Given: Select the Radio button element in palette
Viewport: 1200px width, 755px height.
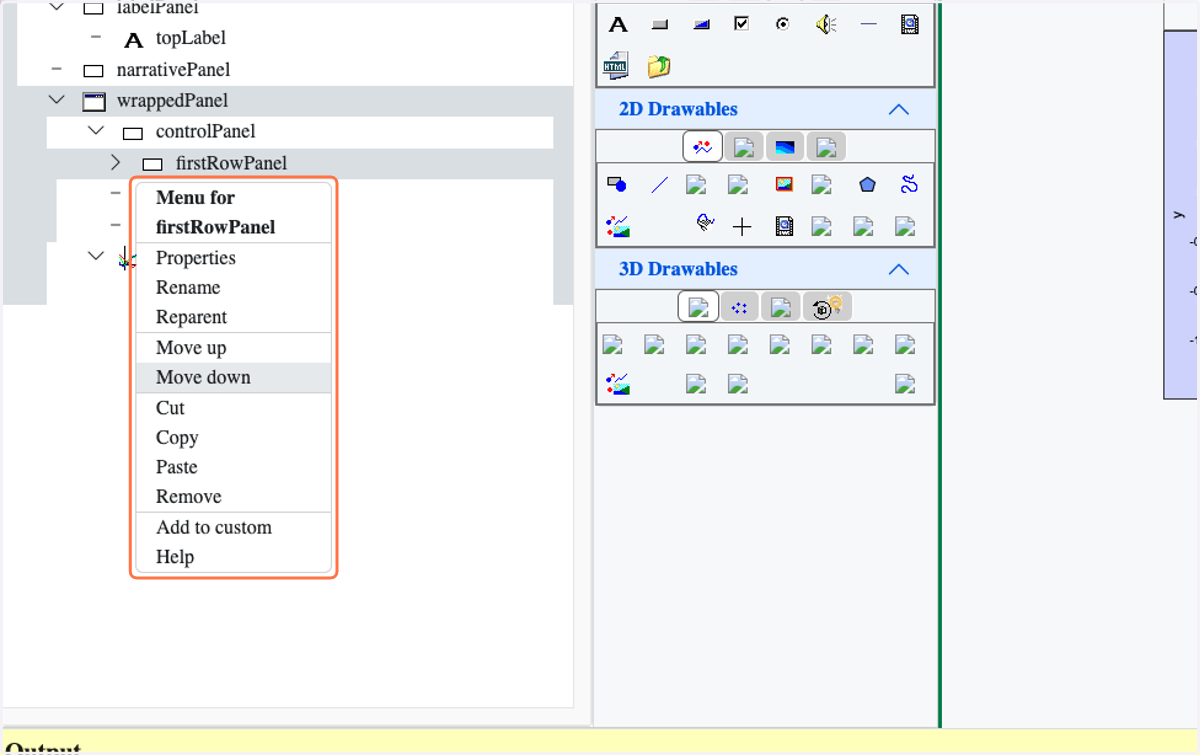Looking at the screenshot, I should pos(783,24).
